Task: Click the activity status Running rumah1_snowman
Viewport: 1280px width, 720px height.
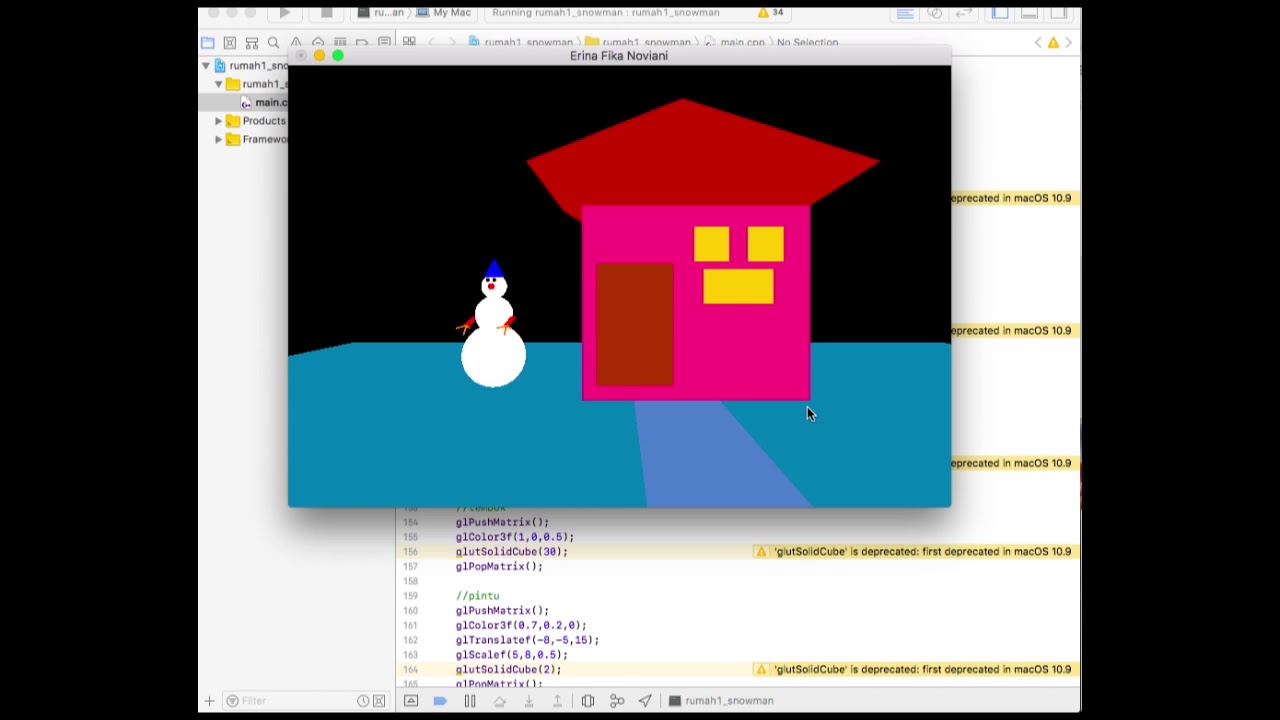Action: point(606,13)
